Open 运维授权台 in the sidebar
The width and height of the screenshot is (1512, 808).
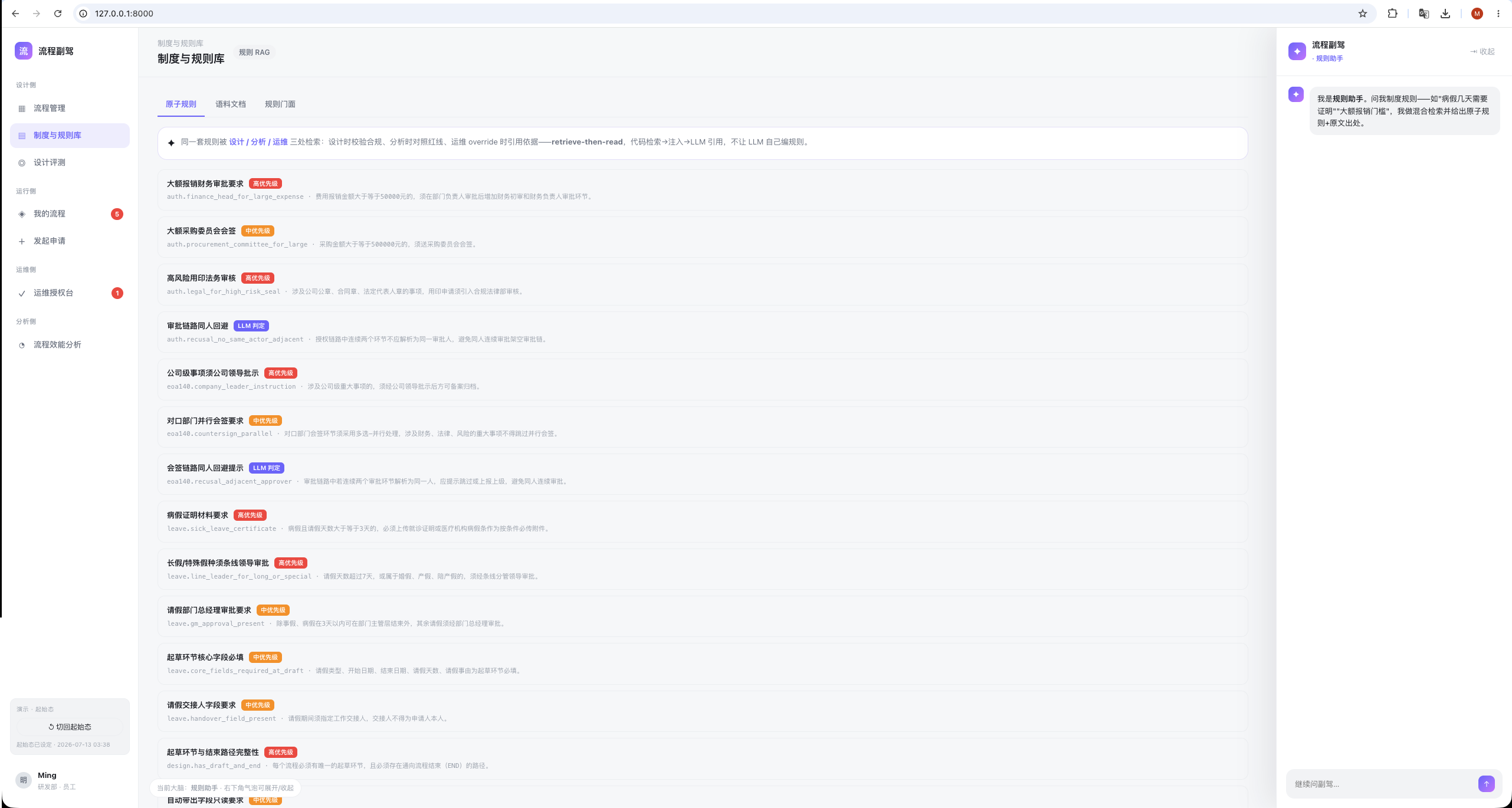click(x=70, y=293)
